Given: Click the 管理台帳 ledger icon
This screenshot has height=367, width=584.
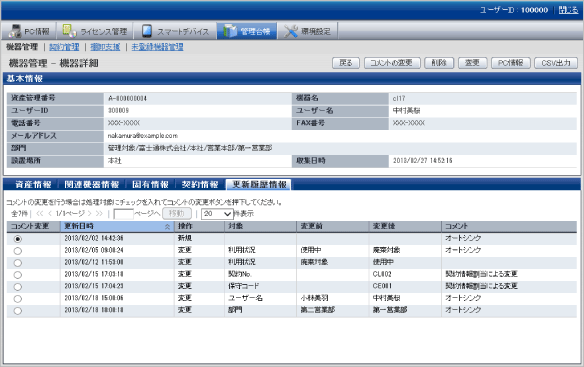Looking at the screenshot, I should tap(230, 31).
